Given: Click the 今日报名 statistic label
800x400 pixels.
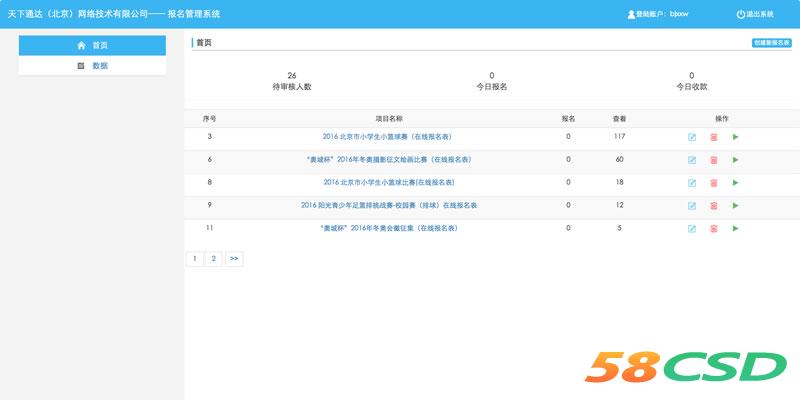Looking at the screenshot, I should (491, 87).
